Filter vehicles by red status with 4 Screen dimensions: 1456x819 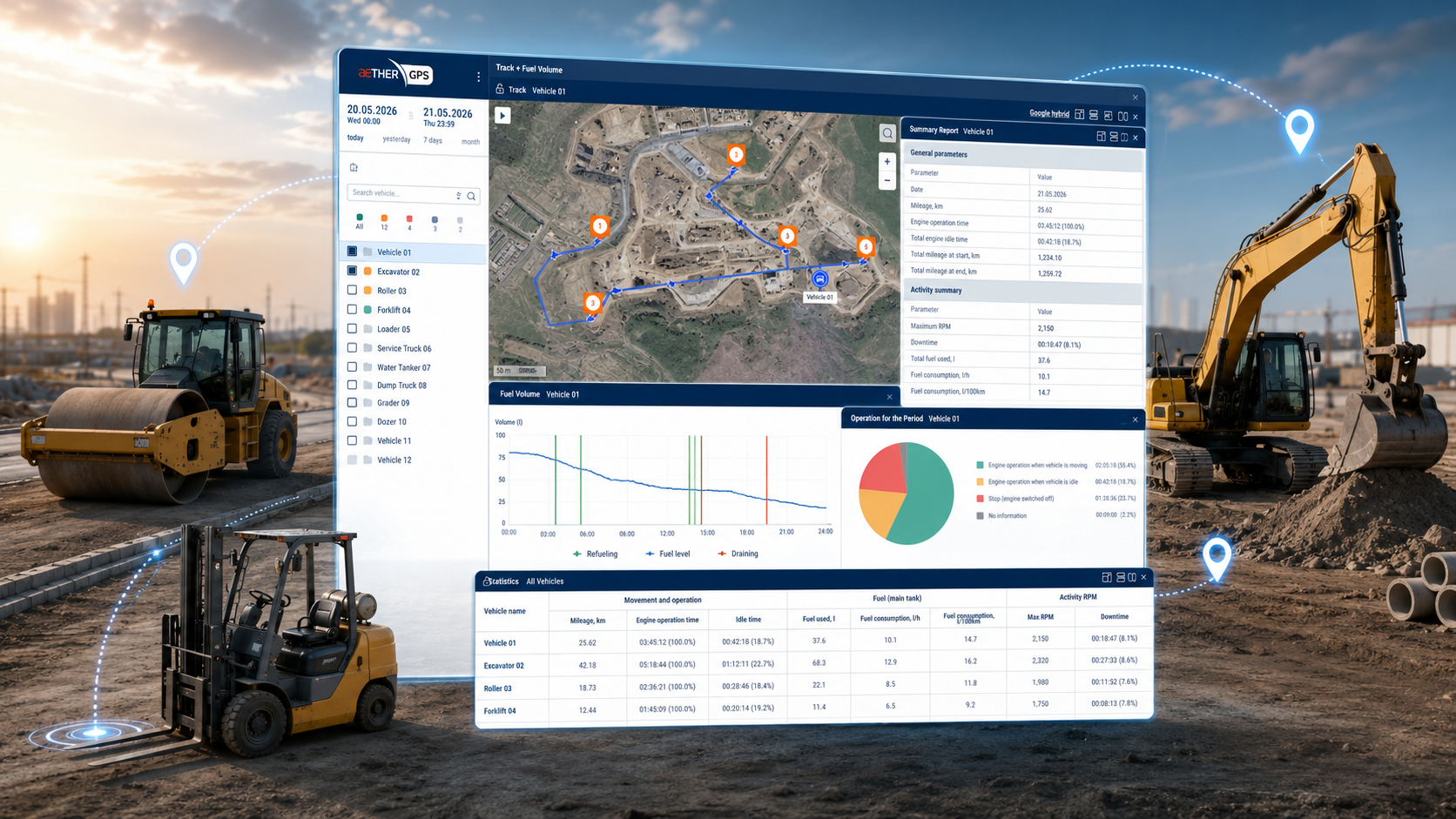click(409, 223)
